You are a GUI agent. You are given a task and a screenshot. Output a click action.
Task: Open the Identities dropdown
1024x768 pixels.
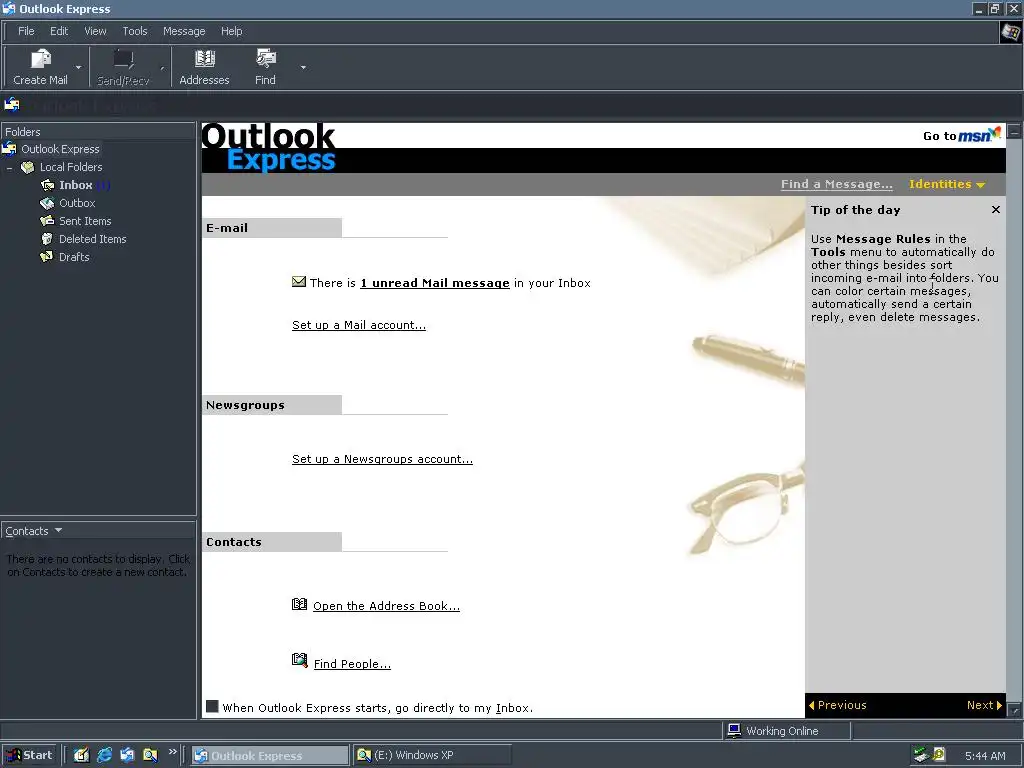tap(946, 184)
